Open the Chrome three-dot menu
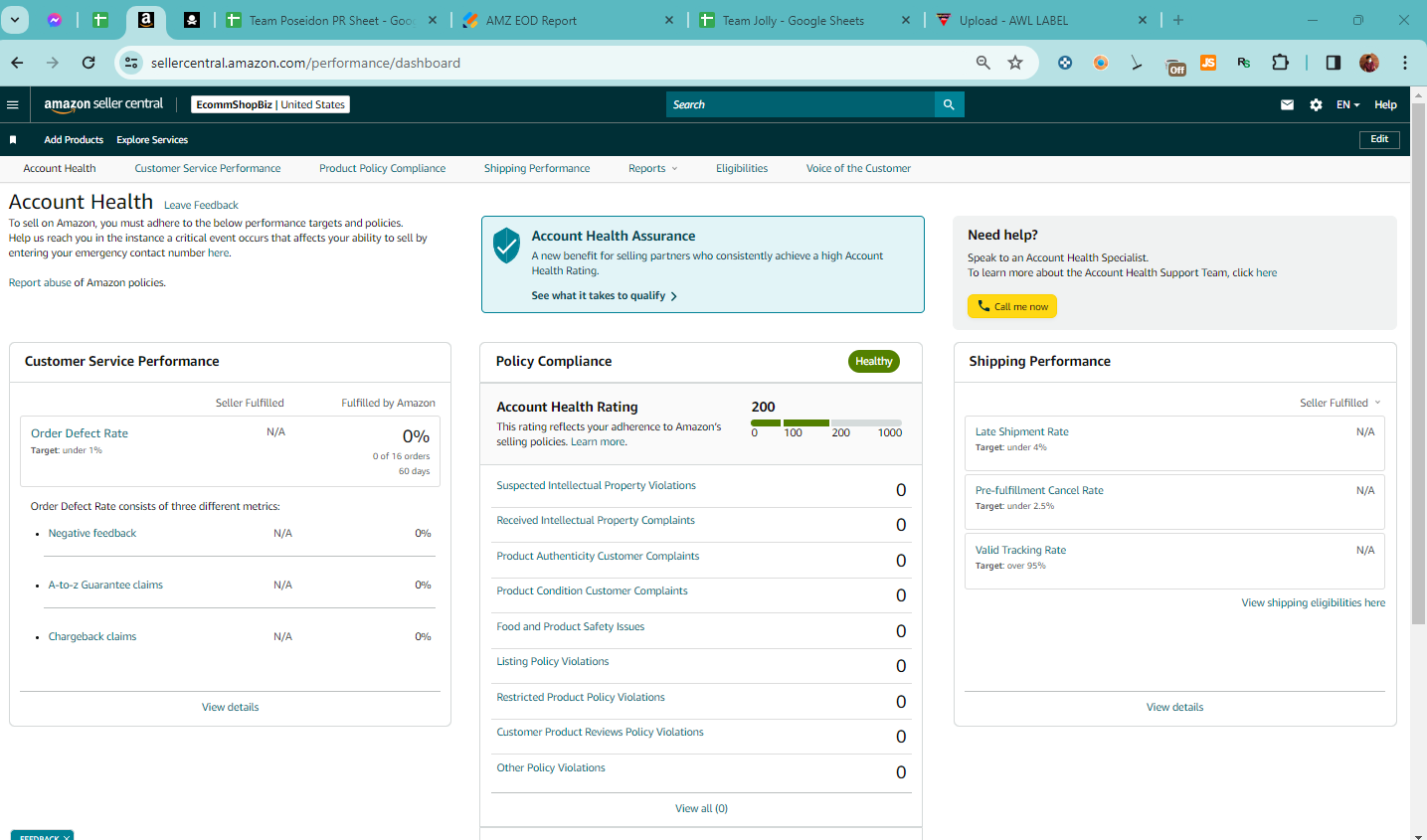This screenshot has width=1427, height=840. 1405,63
